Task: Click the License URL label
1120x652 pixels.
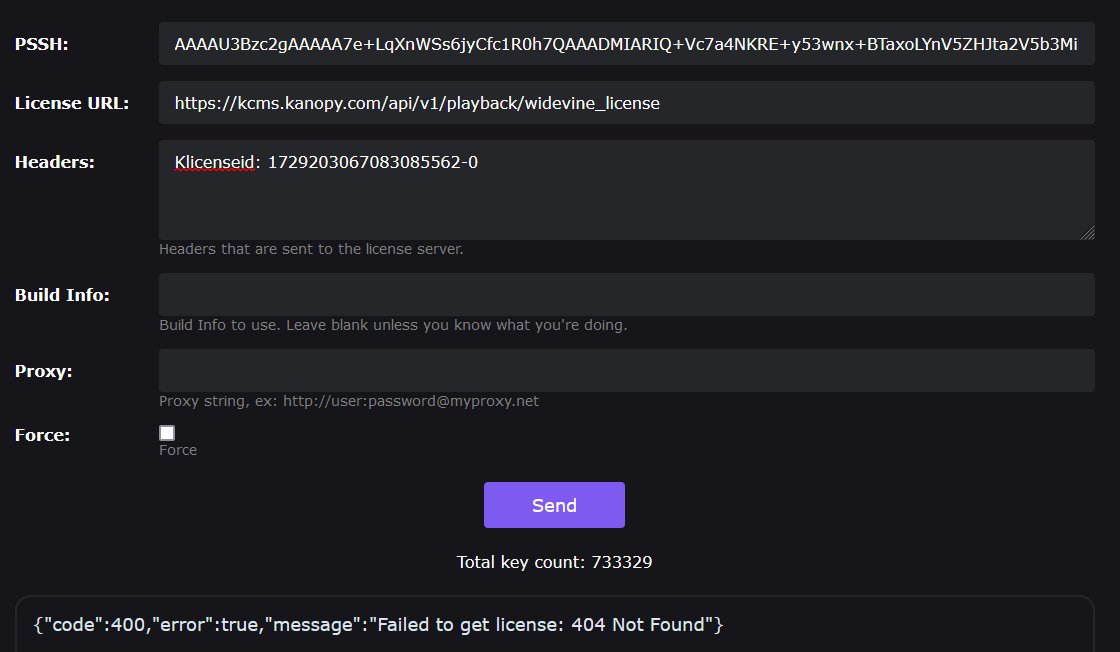Action: (72, 103)
